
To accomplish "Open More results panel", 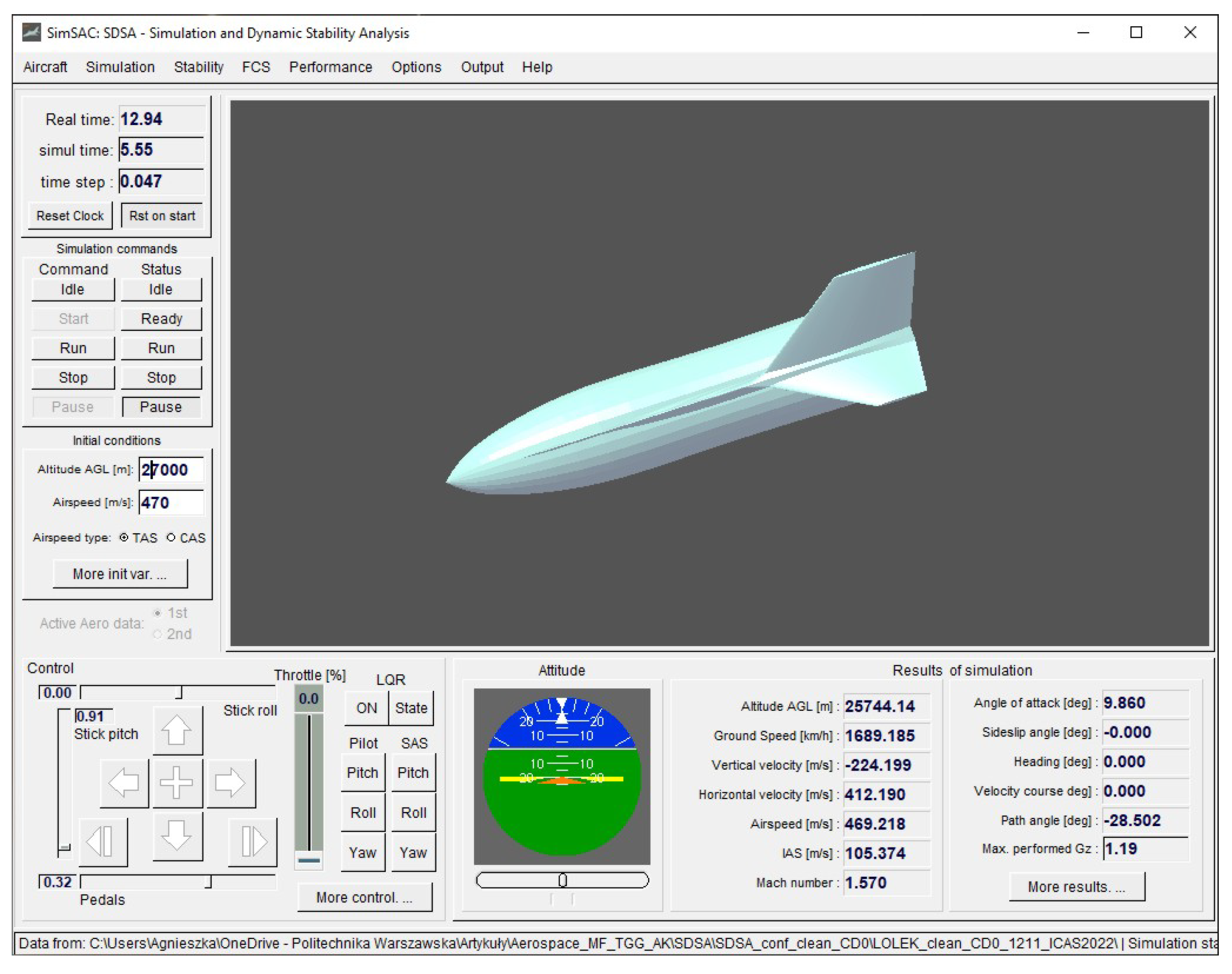I will click(1076, 886).
